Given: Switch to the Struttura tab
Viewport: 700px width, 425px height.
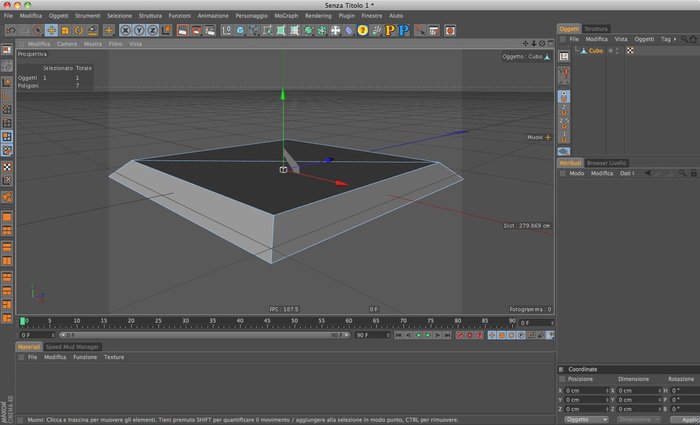Looking at the screenshot, I should (x=596, y=29).
